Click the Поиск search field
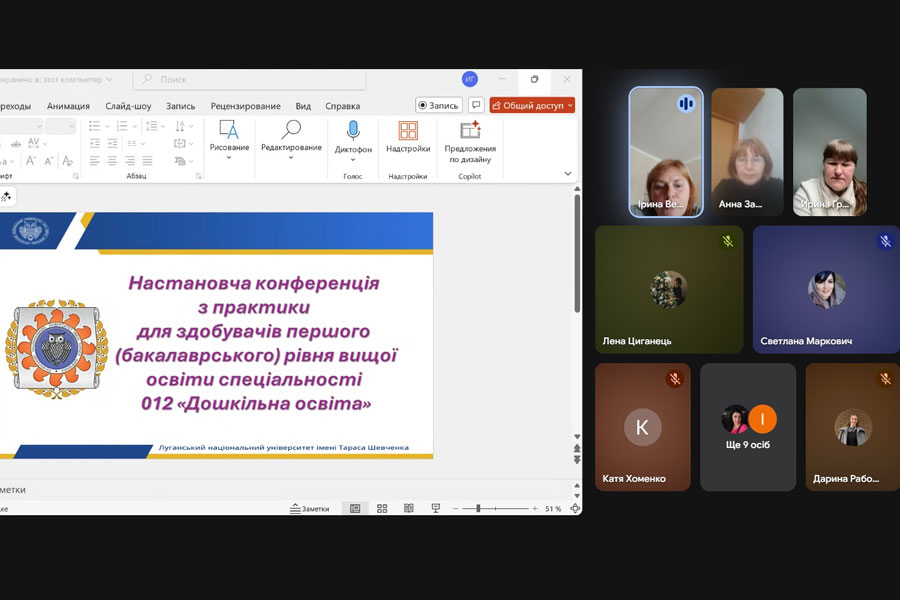This screenshot has width=900, height=600. [x=250, y=79]
